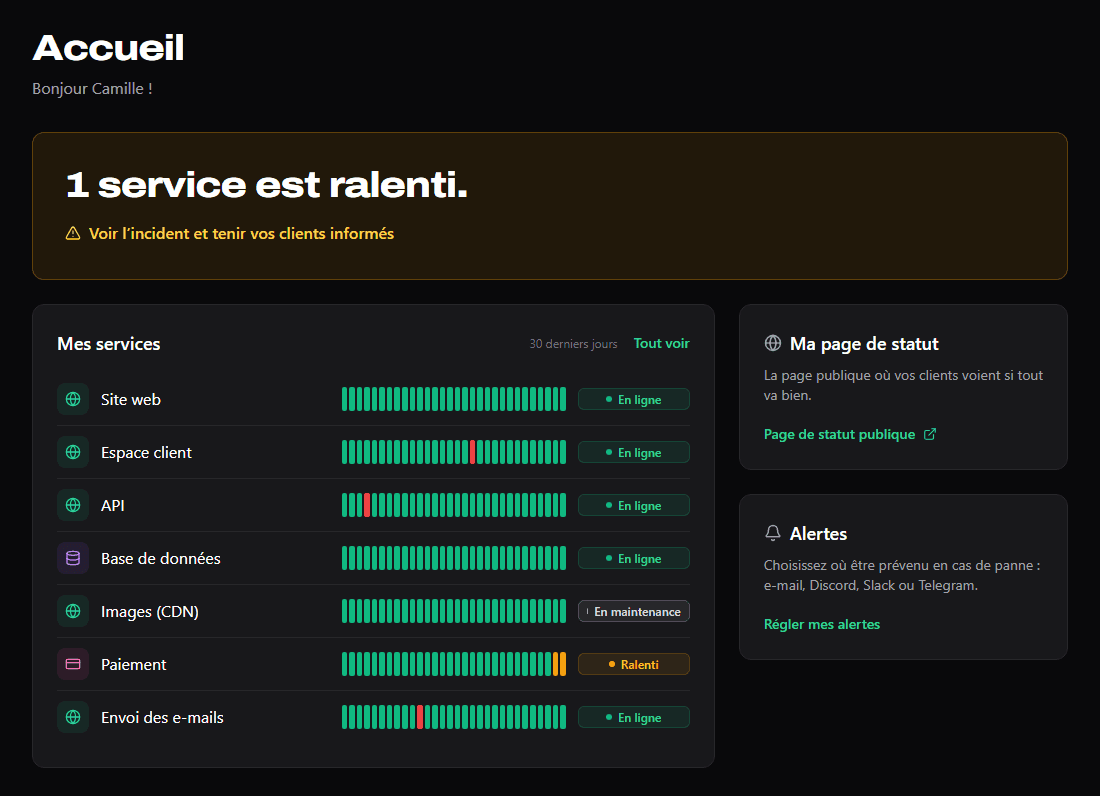Click the globe icon next to Espace client
This screenshot has height=796, width=1100.
point(73,452)
